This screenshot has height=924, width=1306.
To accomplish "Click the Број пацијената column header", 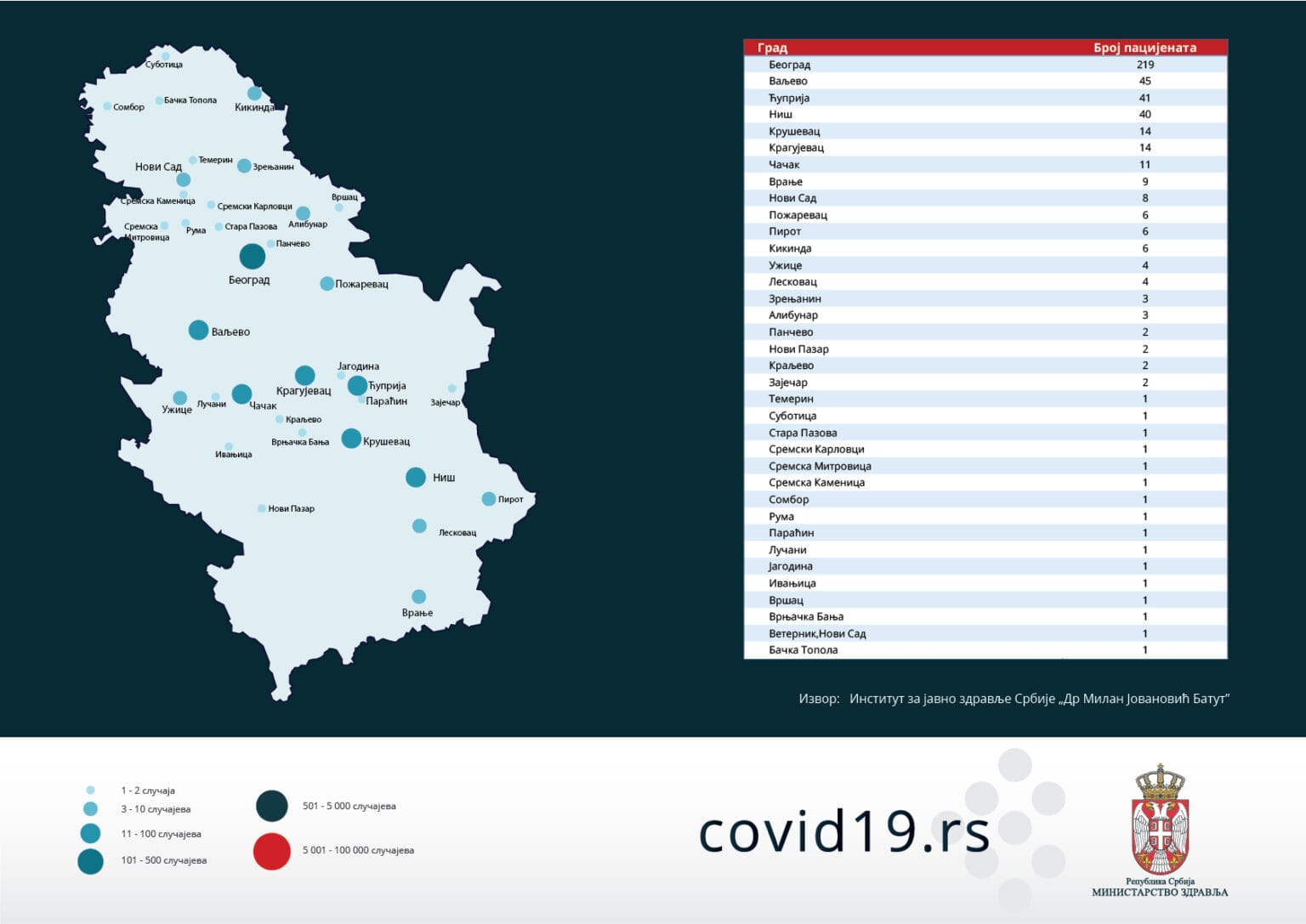I will [x=1144, y=48].
